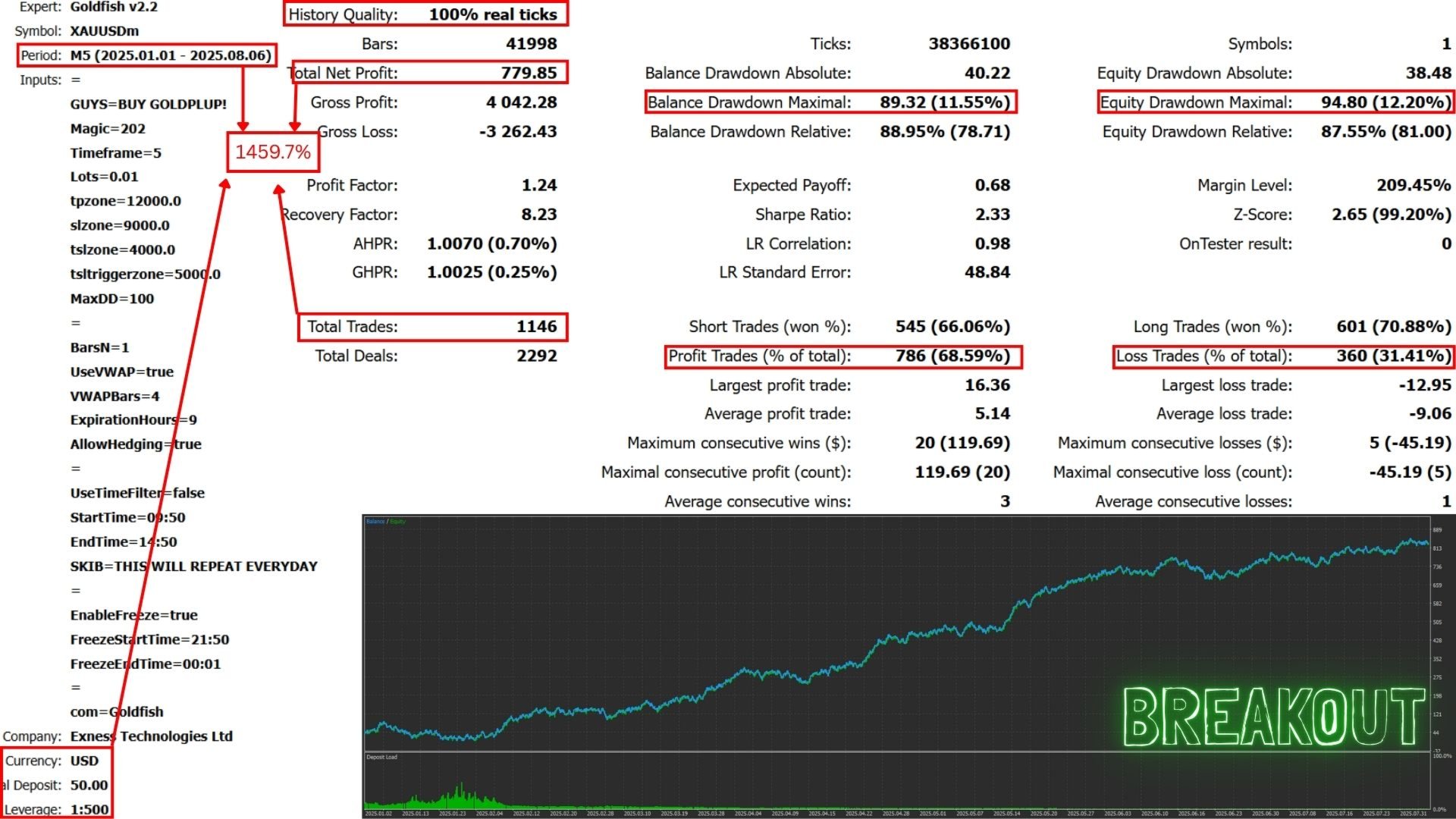Click the "tsltriggerzone=5000.0" parameter
Screen dimensions: 1456x819
coord(146,275)
